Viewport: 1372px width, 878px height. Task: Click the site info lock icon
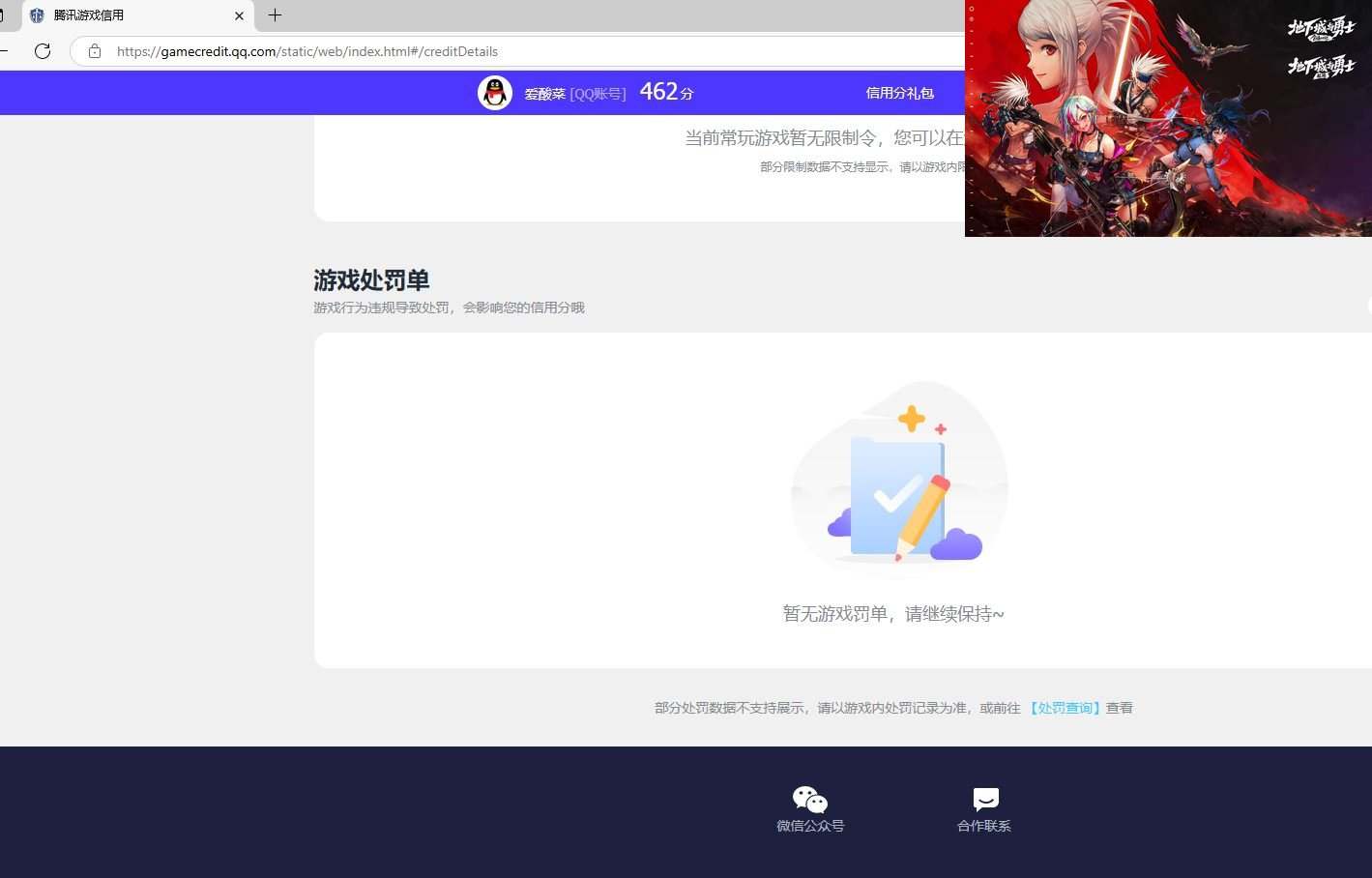click(x=95, y=51)
